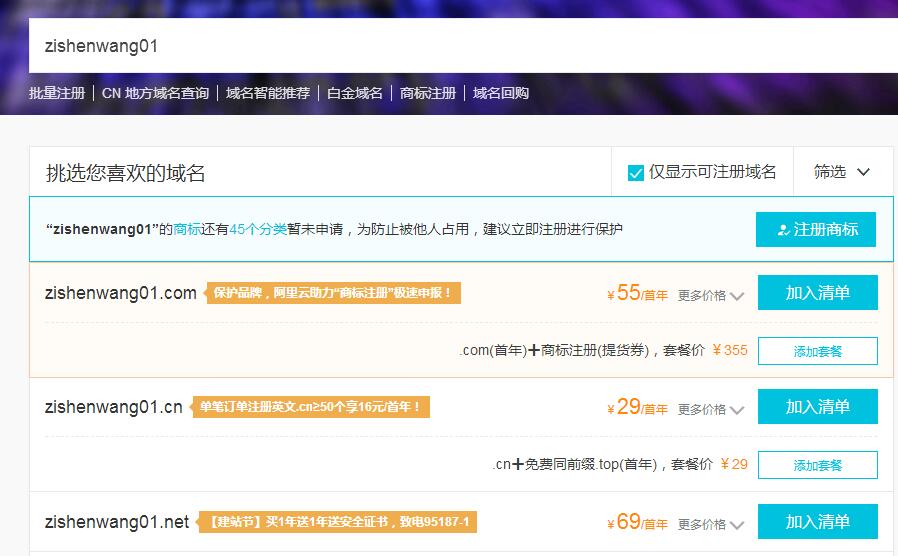Add zishenwang01.com to the list (加入清单)

click(817, 292)
